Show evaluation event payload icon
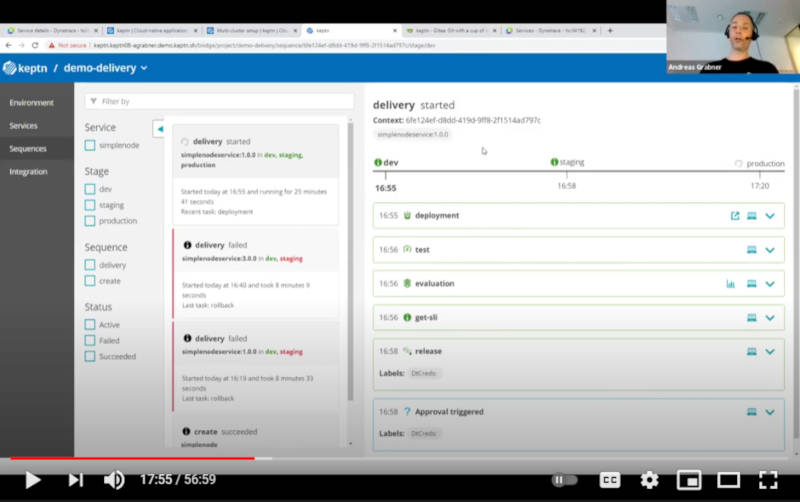Image resolution: width=800 pixels, height=502 pixels. (752, 284)
